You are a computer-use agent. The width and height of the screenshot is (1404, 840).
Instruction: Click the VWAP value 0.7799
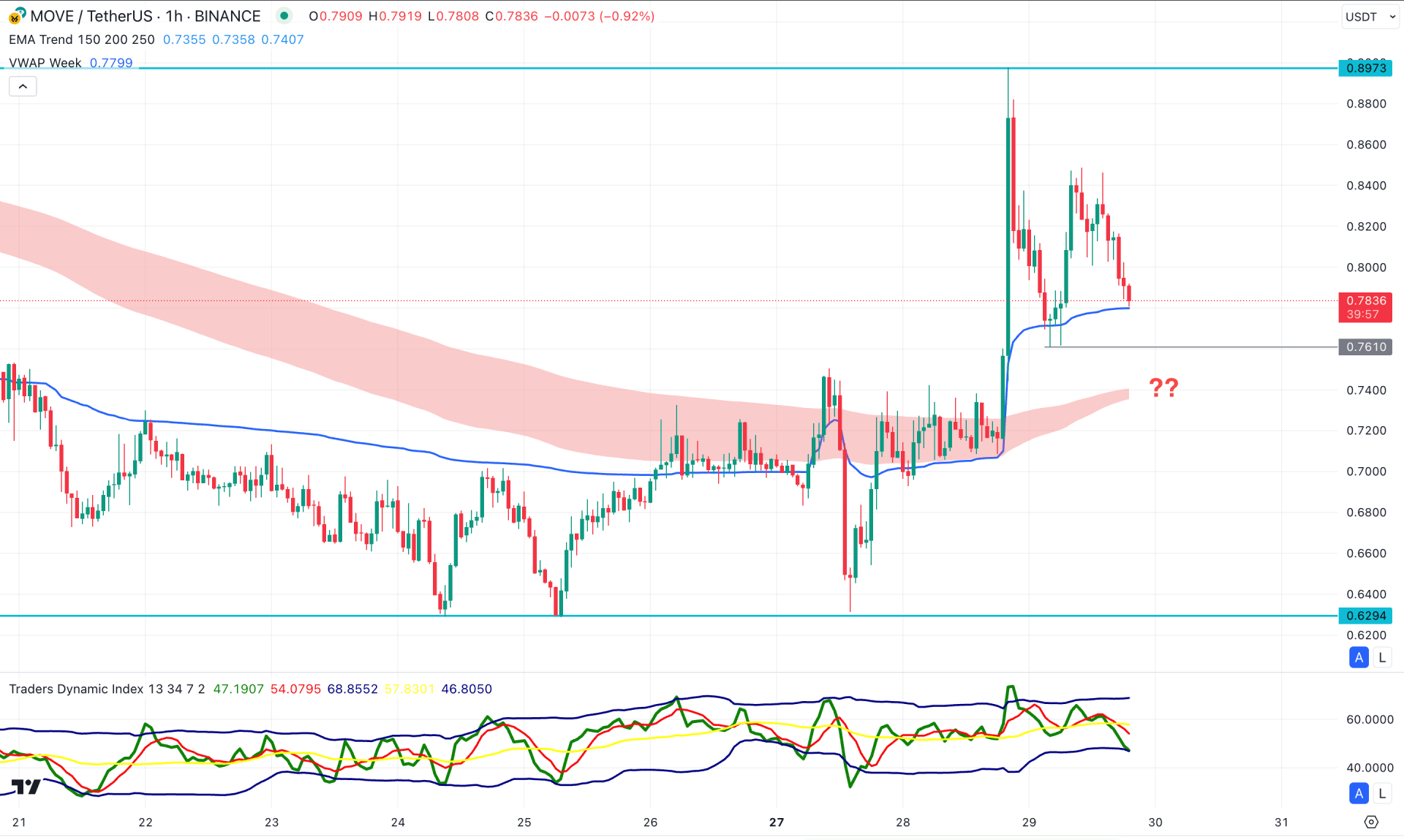[111, 63]
